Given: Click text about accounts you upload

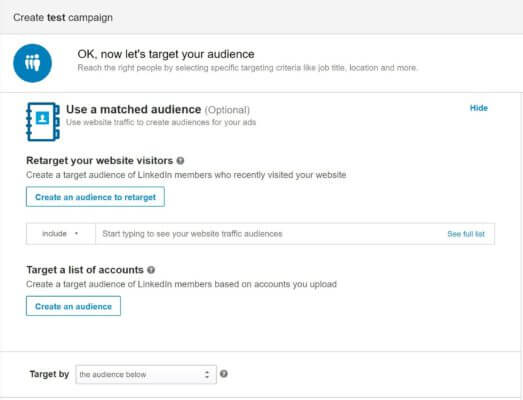Looking at the screenshot, I should tap(181, 284).
